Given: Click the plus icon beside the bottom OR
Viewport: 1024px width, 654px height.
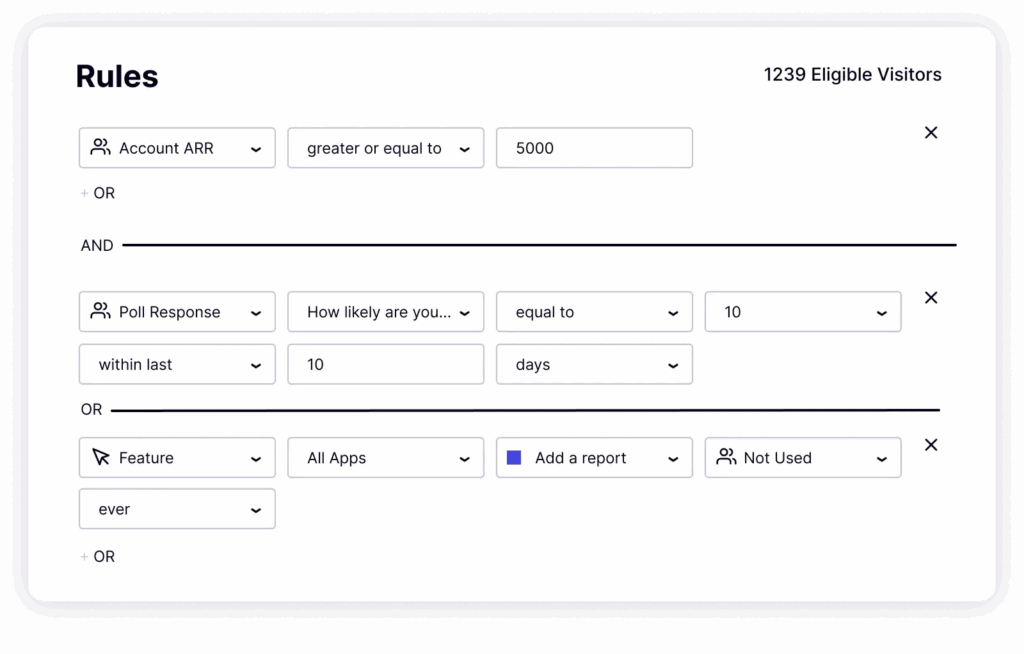Looking at the screenshot, I should point(83,556).
